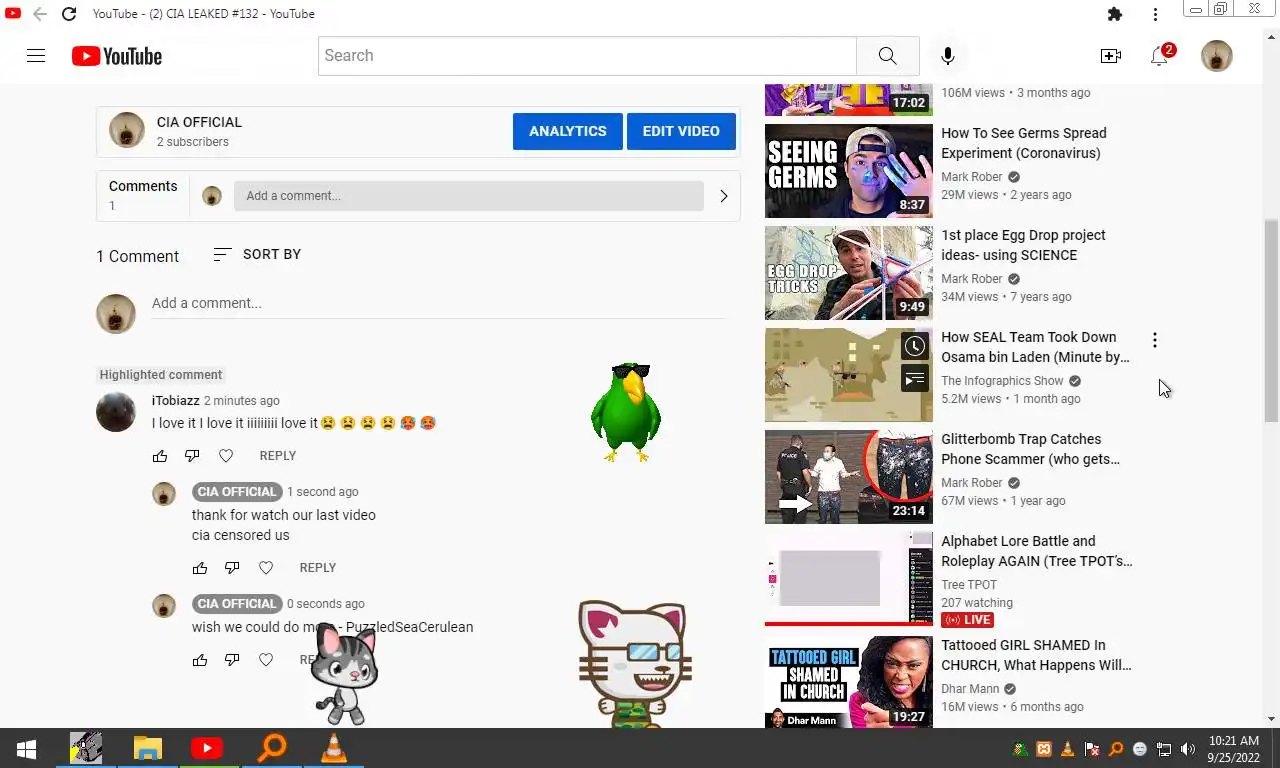
Task: Like iTobiazz's comment with thumbs up
Action: [x=160, y=455]
